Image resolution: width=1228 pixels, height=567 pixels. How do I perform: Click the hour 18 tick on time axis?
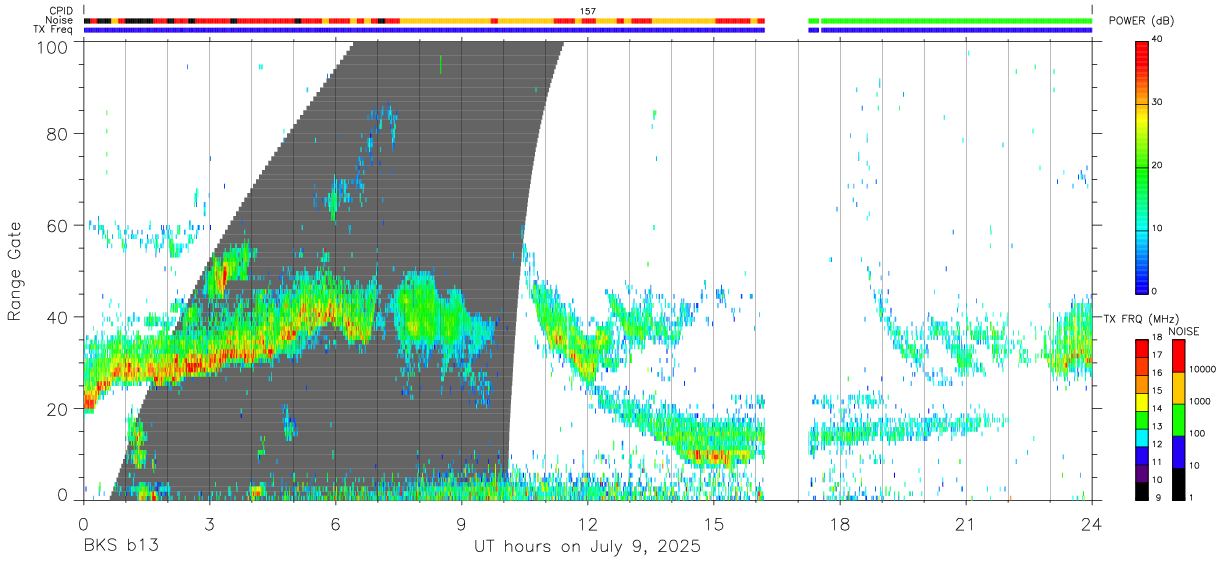tap(839, 524)
